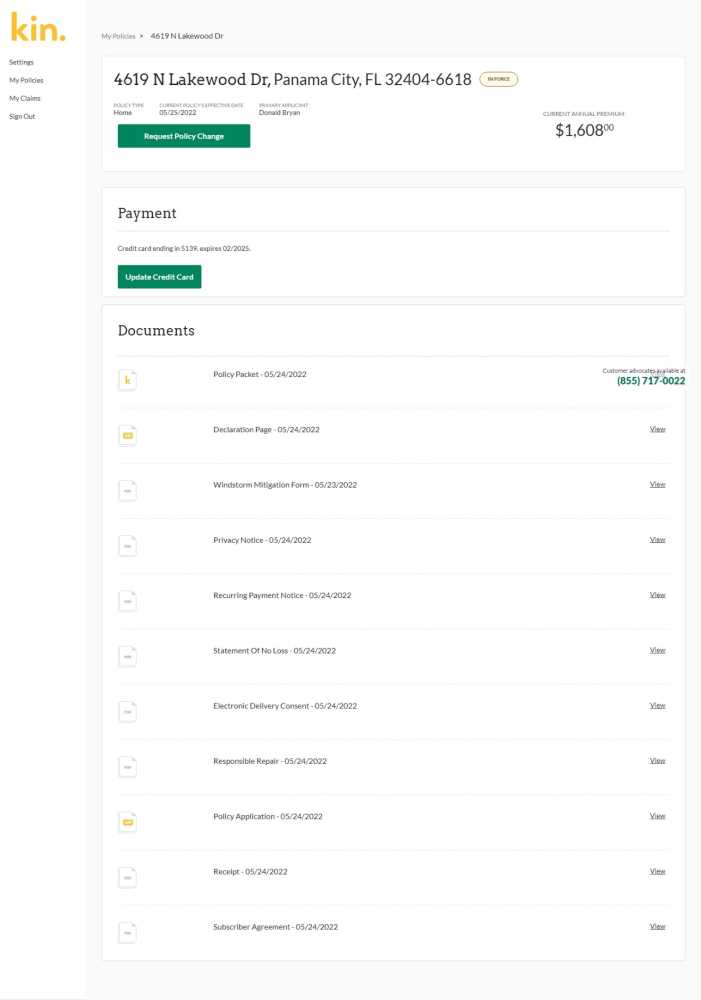Open Settings in the sidebar
This screenshot has width=701, height=1000.
21,62
